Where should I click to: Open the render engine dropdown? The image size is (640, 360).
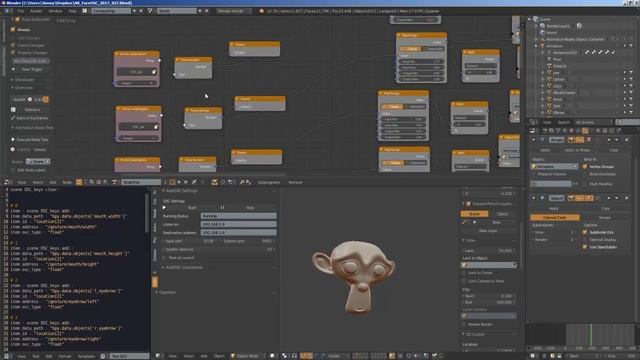tap(233, 11)
